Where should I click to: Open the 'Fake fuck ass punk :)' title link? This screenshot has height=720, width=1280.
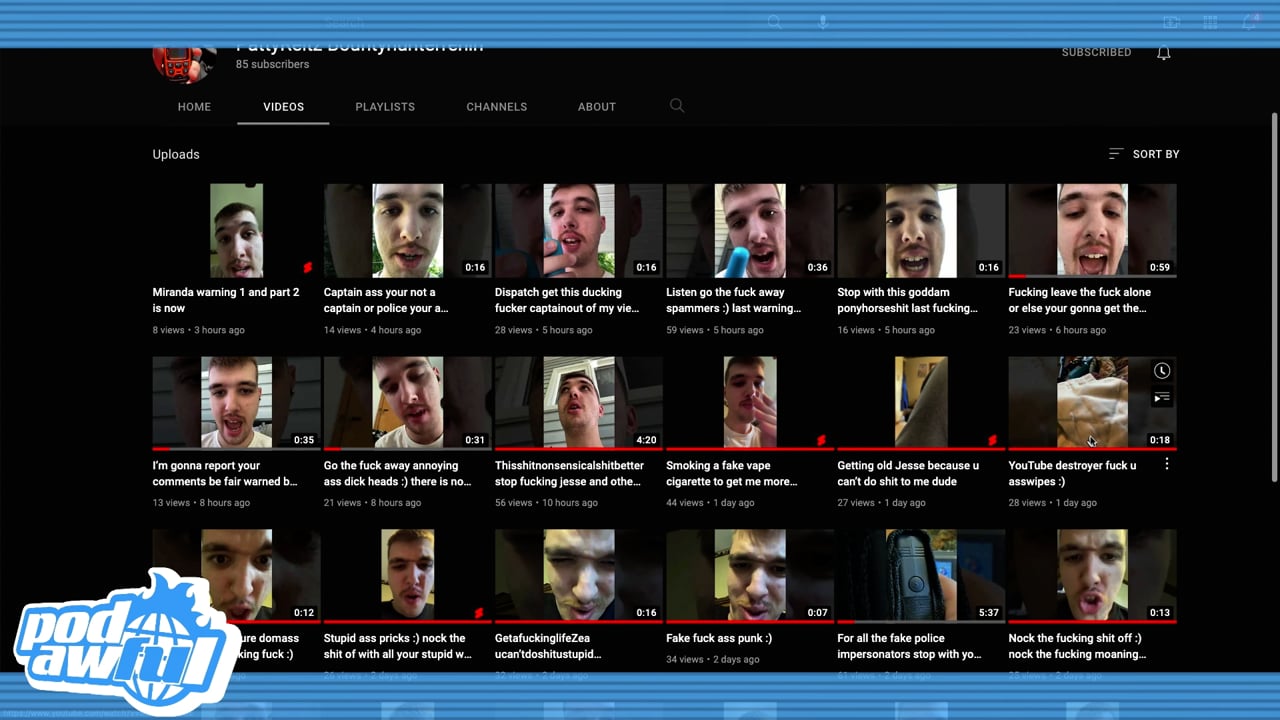[719, 638]
